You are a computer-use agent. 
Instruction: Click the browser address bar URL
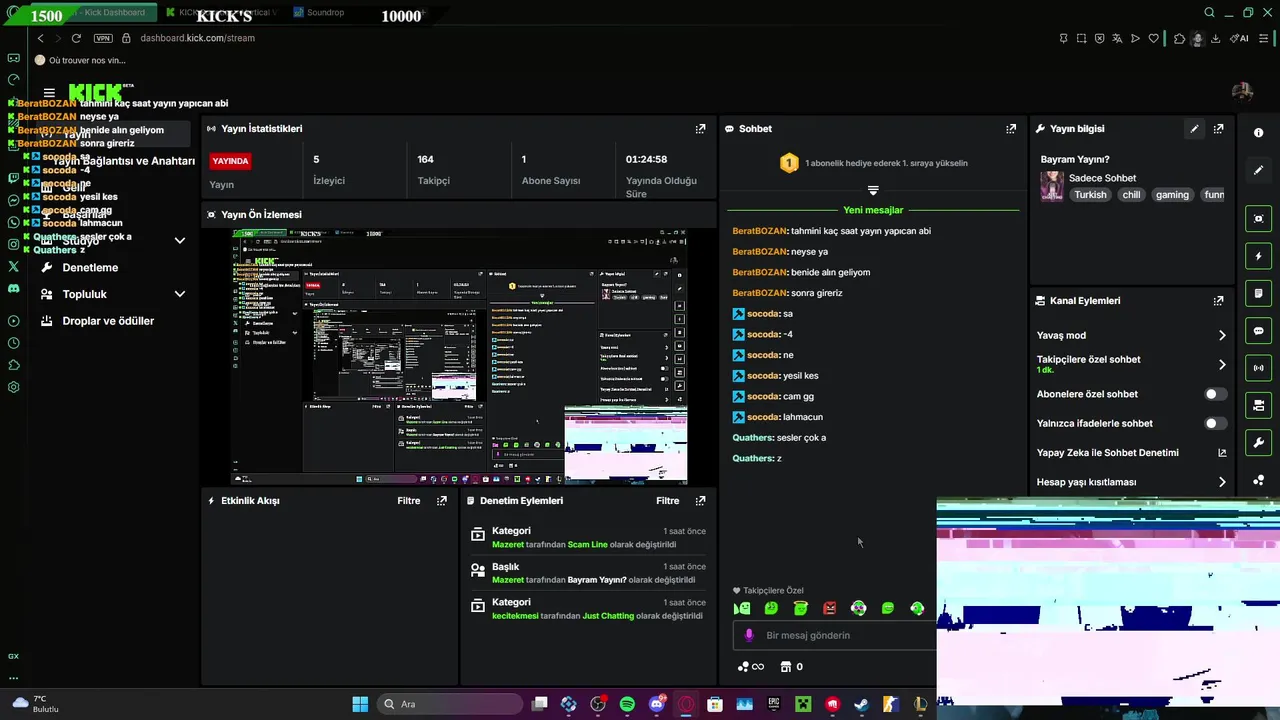click(x=197, y=38)
